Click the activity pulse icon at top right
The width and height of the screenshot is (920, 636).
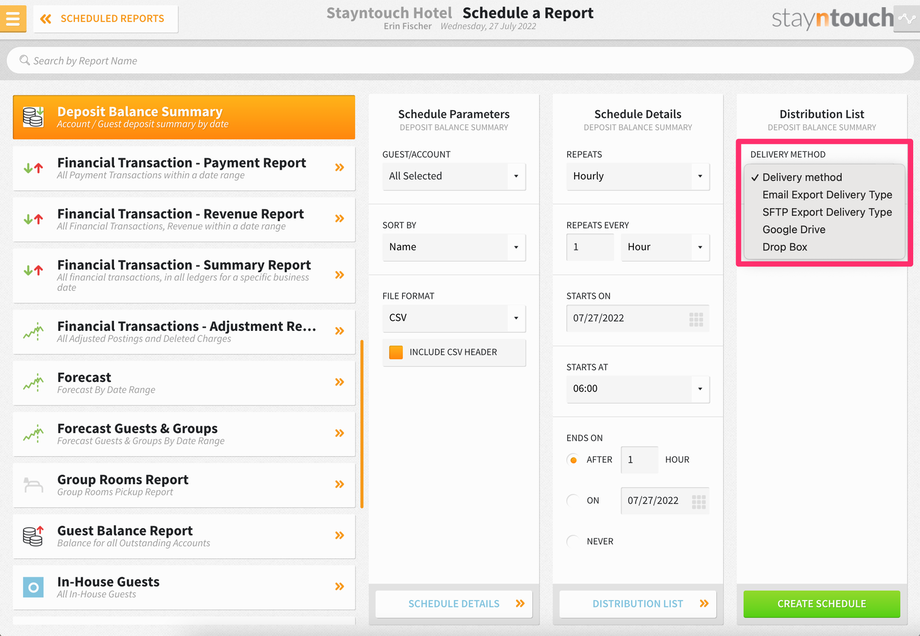(907, 19)
